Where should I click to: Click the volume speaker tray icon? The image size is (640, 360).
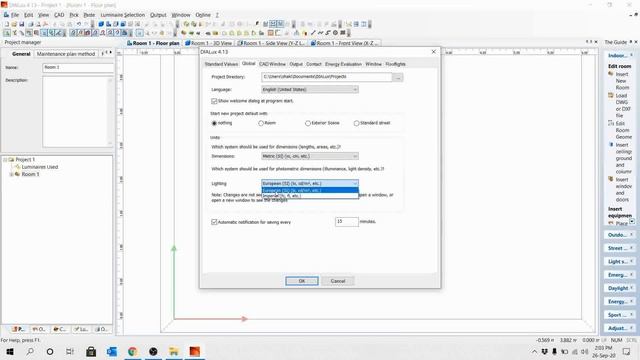coord(584,351)
